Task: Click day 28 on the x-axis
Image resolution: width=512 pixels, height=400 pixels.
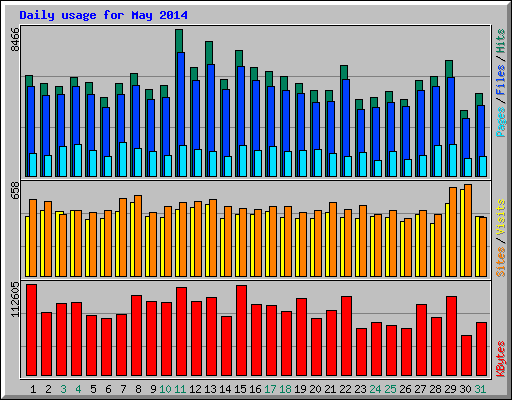Action: click(x=435, y=389)
